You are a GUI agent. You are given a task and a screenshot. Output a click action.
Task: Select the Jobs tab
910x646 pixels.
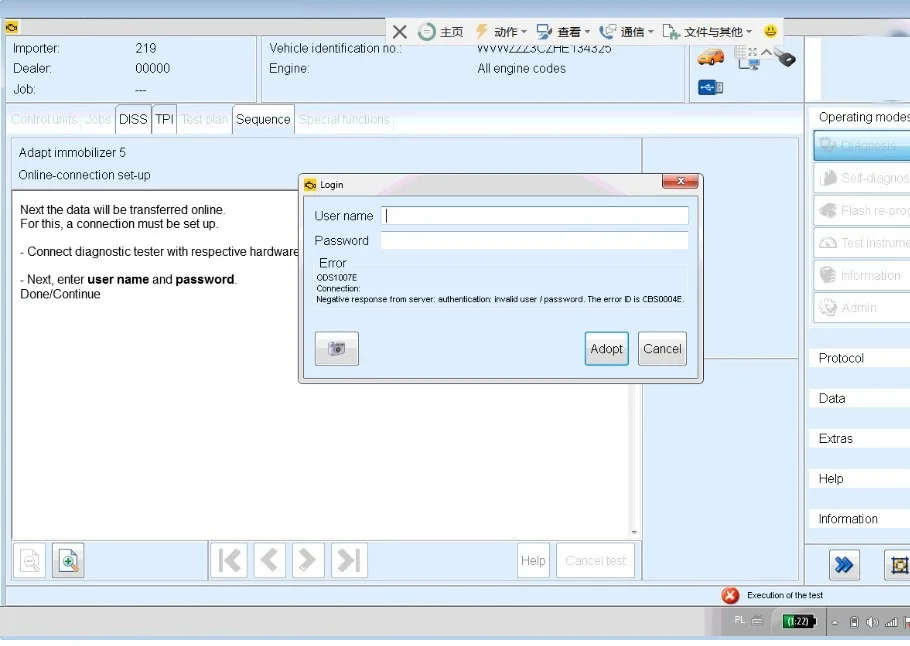click(x=98, y=119)
